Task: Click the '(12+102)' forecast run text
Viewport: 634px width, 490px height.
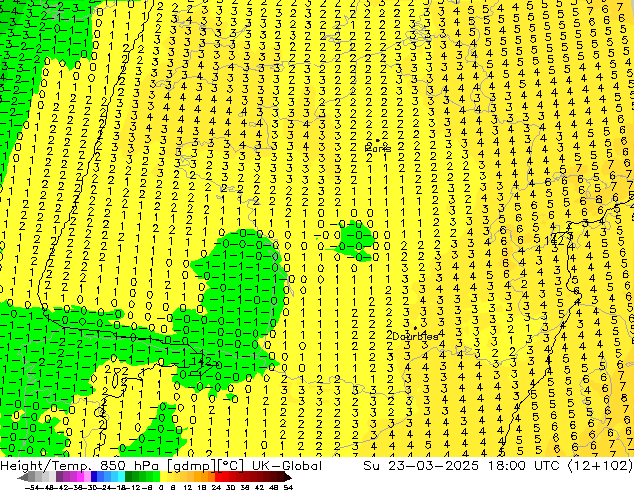Action: [x=600, y=466]
